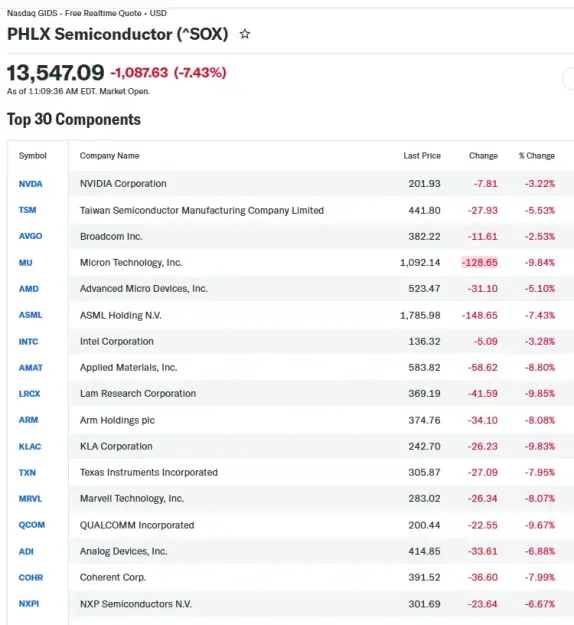Viewport: 574px width, 625px height.
Task: Open the NVDA ticker link
Action: tap(30, 184)
